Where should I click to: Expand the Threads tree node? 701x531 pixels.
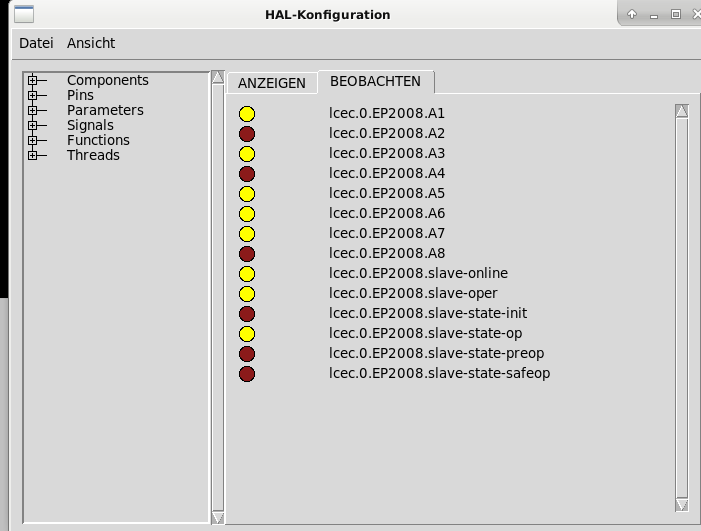coord(32,156)
